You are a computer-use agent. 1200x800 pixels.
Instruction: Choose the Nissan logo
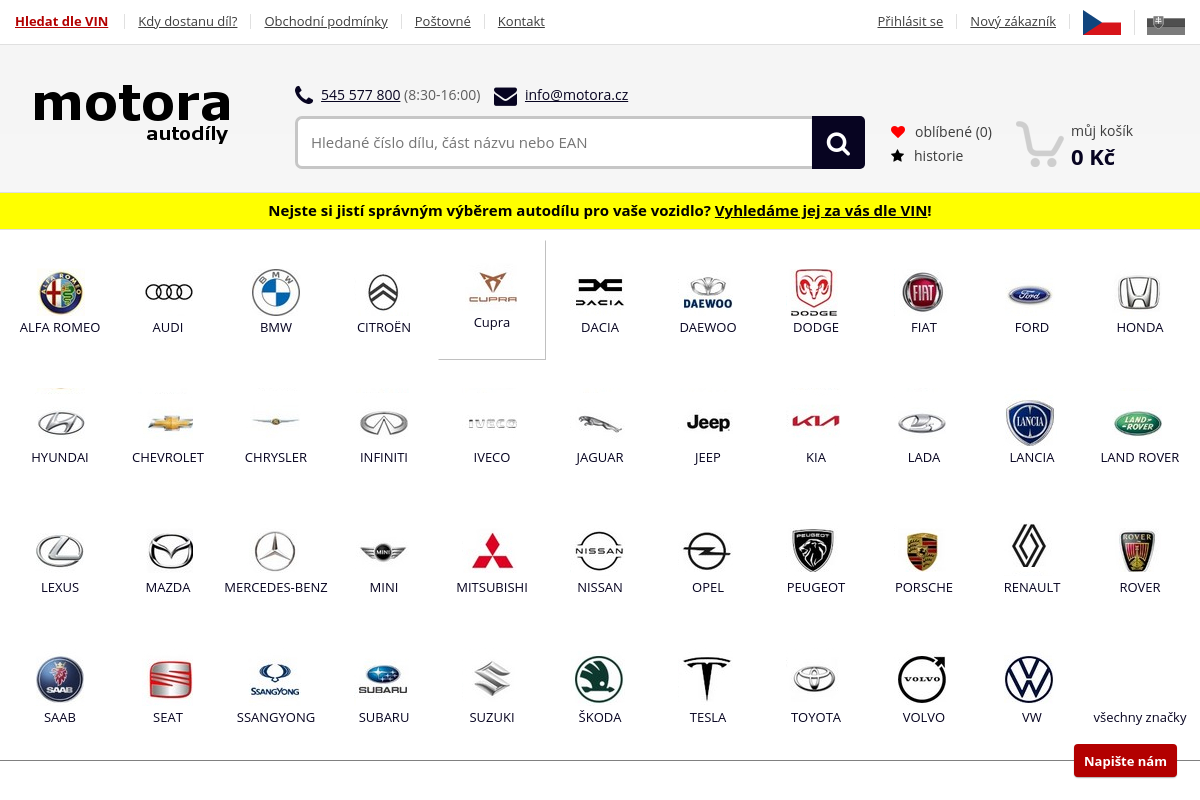point(600,551)
